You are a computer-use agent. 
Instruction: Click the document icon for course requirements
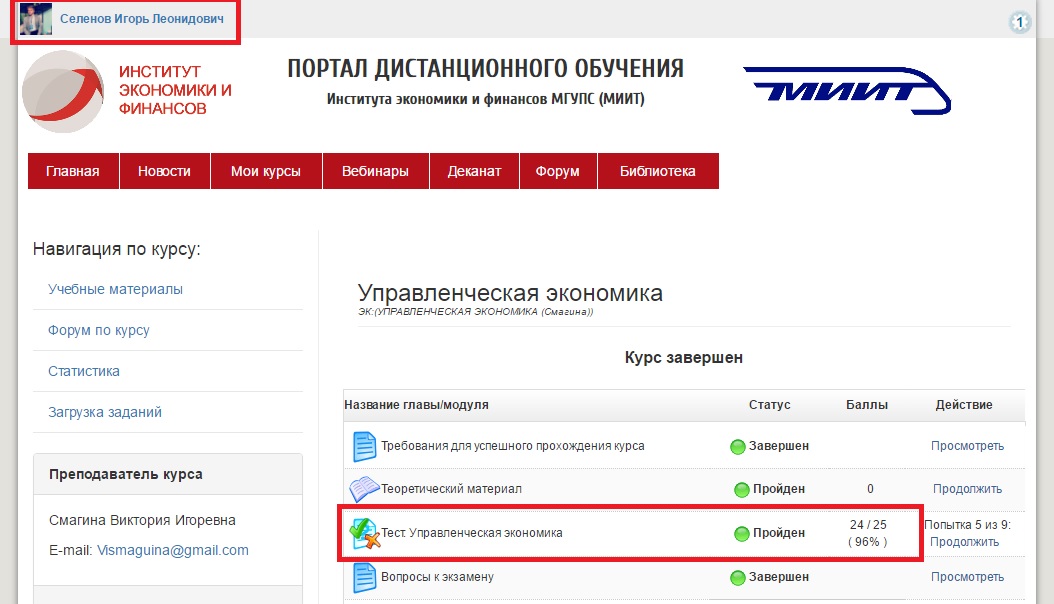pos(363,446)
